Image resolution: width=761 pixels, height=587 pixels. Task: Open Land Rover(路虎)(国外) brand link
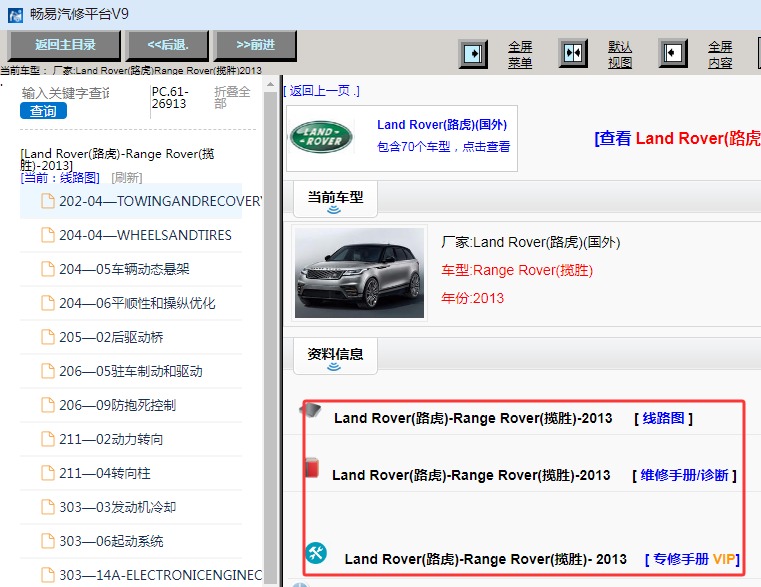point(442,125)
